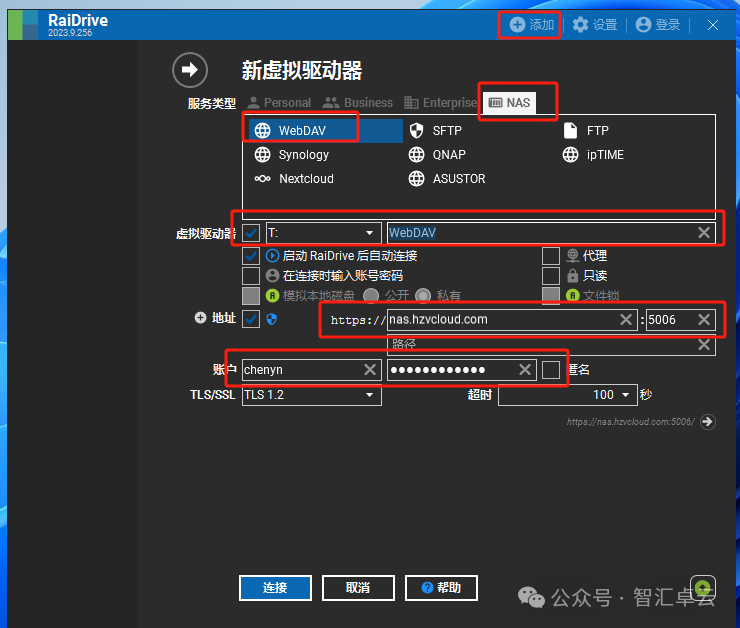The image size is (740, 628).
Task: Select the WebDAV service
Action: 326,131
